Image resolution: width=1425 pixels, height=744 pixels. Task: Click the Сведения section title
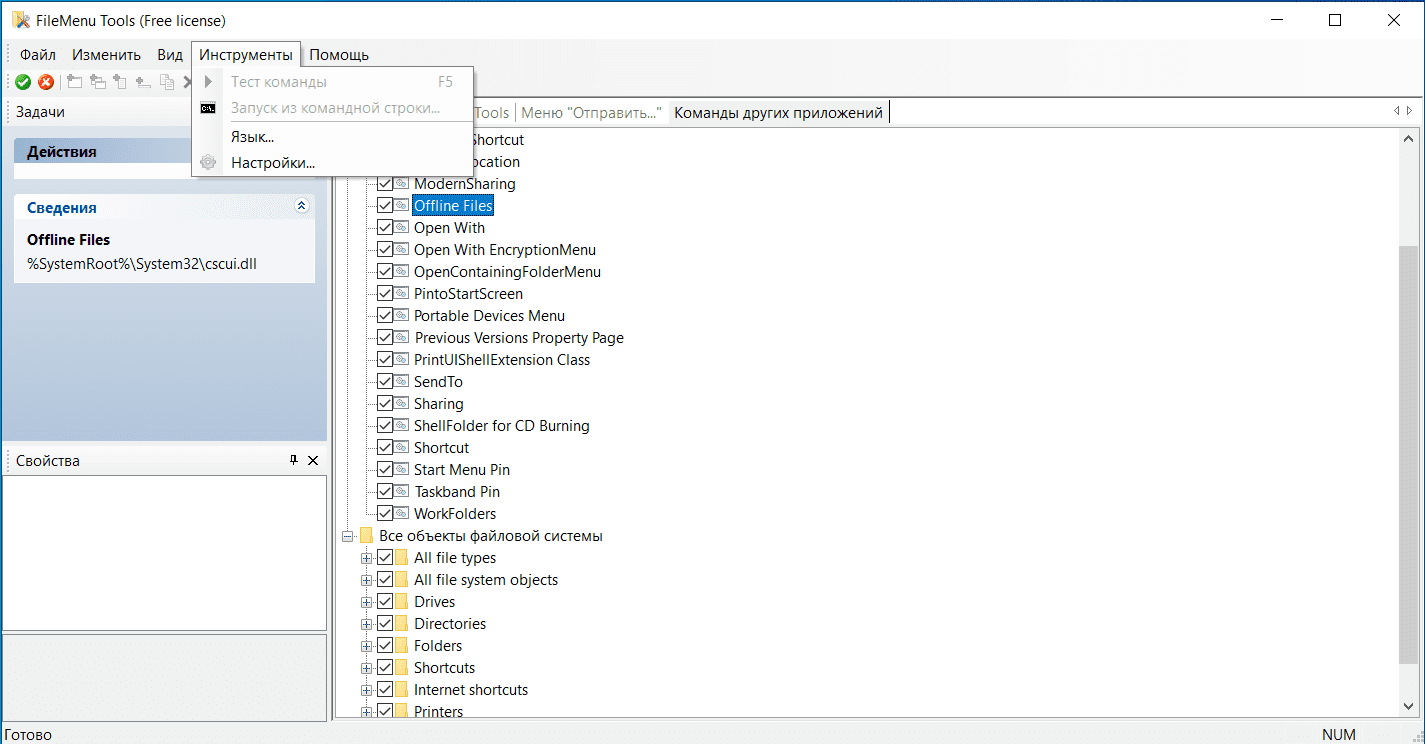62,207
